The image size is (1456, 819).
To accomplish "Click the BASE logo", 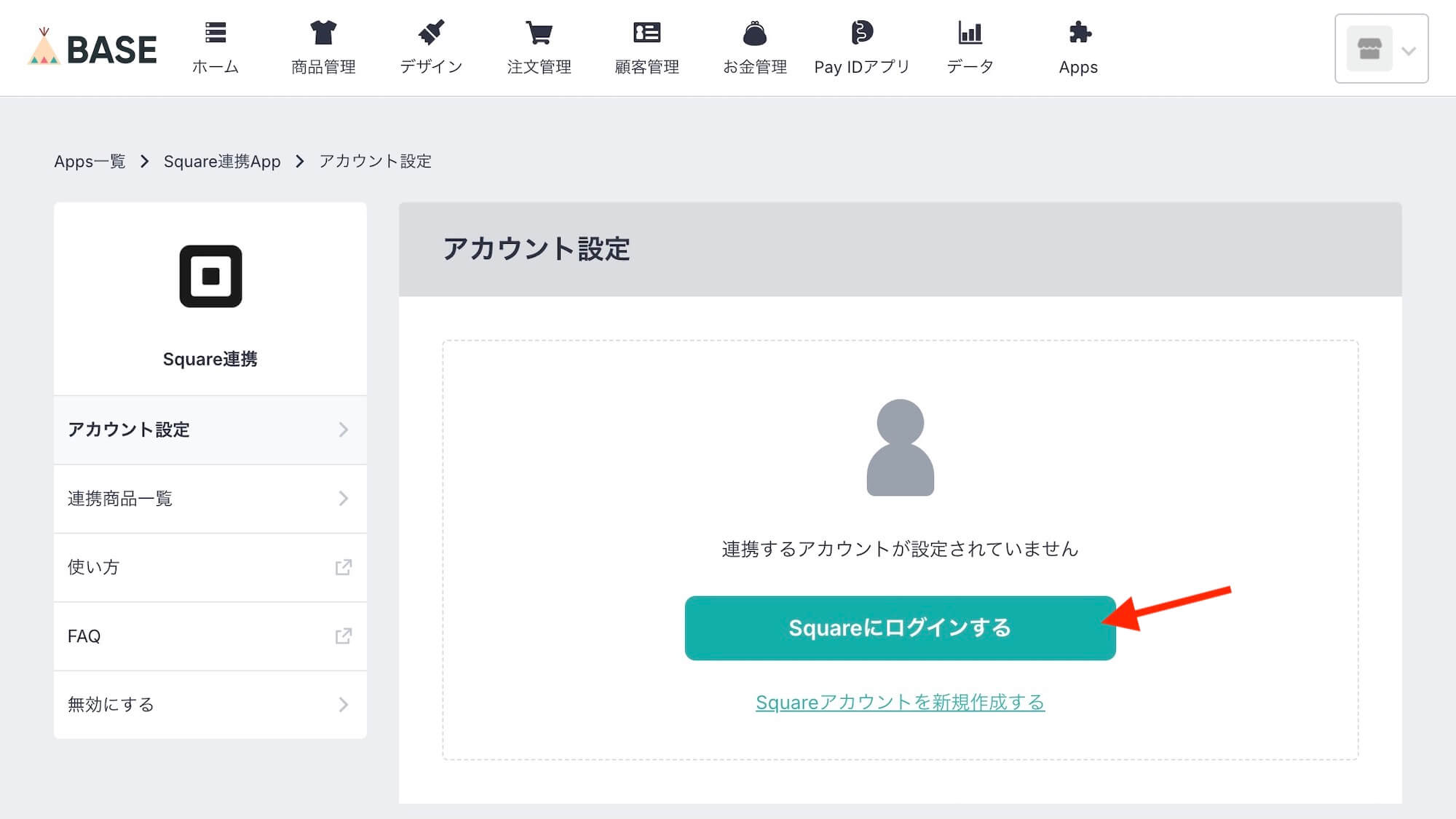I will click(92, 48).
